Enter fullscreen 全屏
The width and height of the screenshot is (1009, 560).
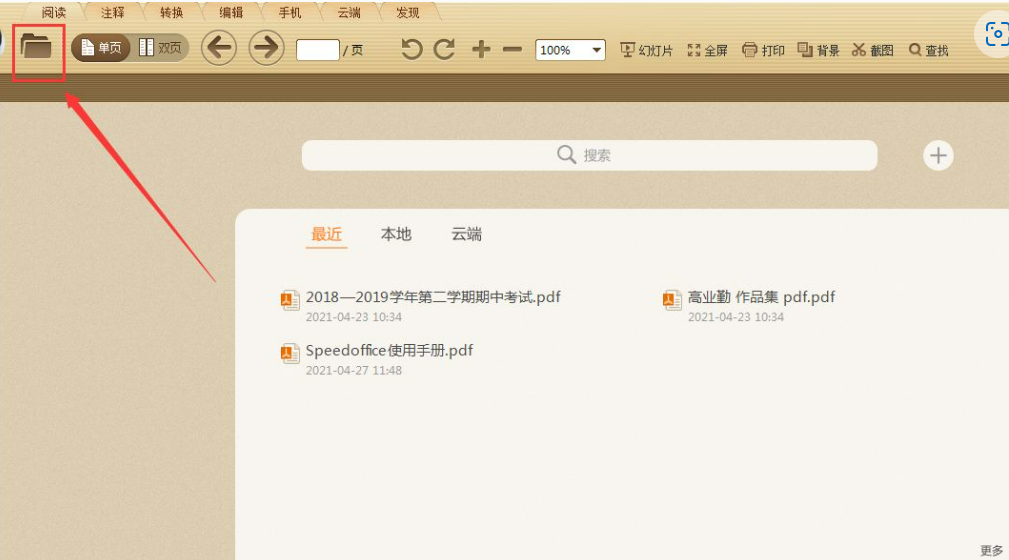point(707,50)
